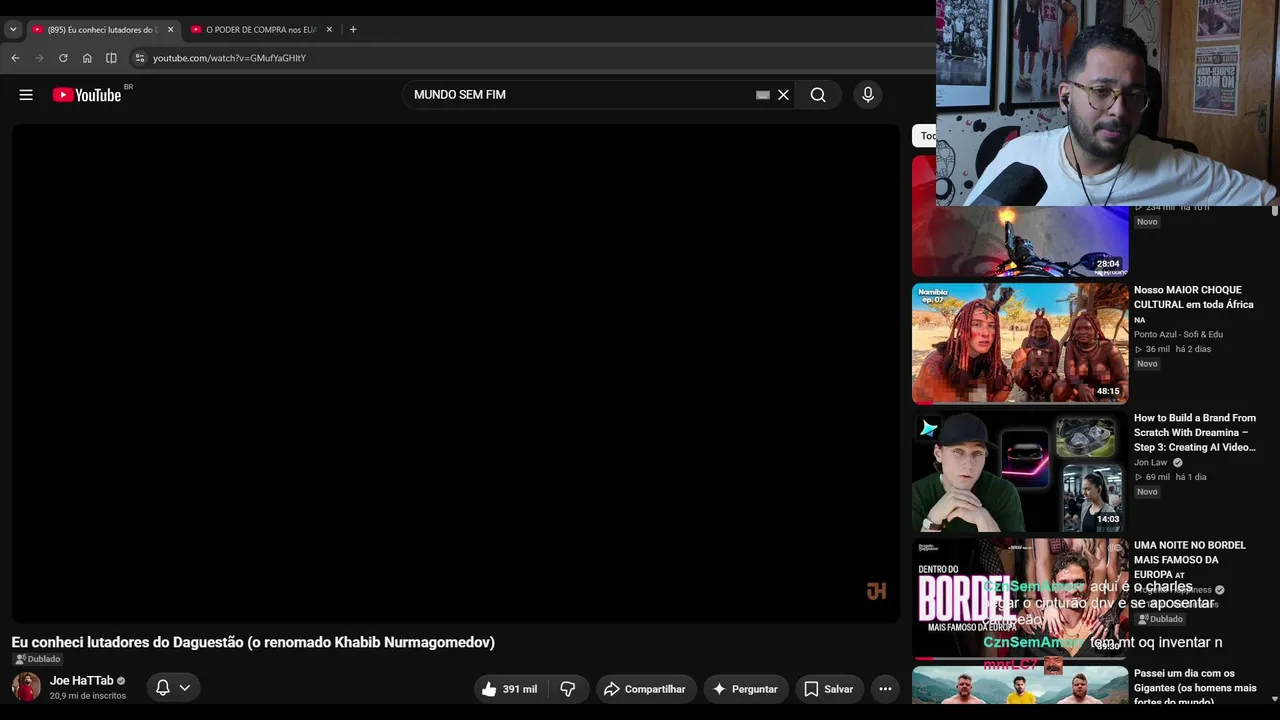Save video with Salvar button
The height and width of the screenshot is (720, 1280).
click(829, 689)
